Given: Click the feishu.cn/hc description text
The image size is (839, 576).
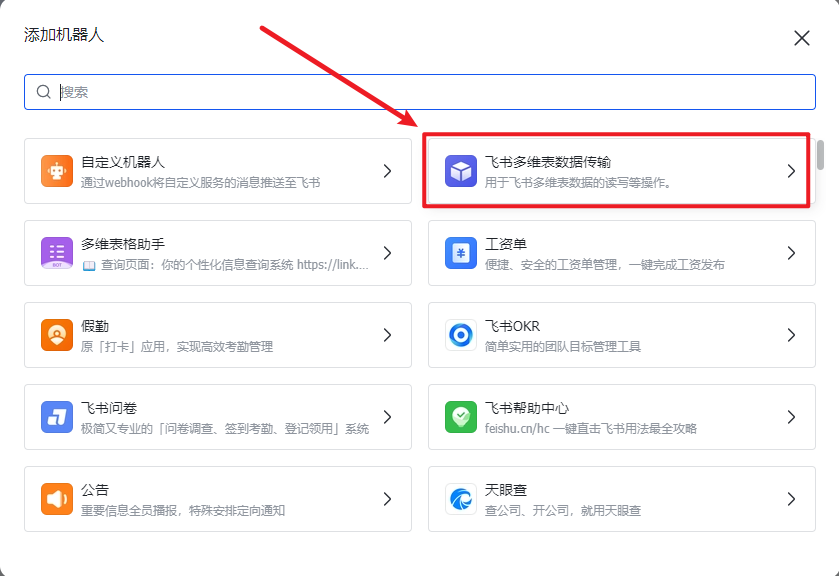Looking at the screenshot, I should pyautogui.click(x=591, y=429).
